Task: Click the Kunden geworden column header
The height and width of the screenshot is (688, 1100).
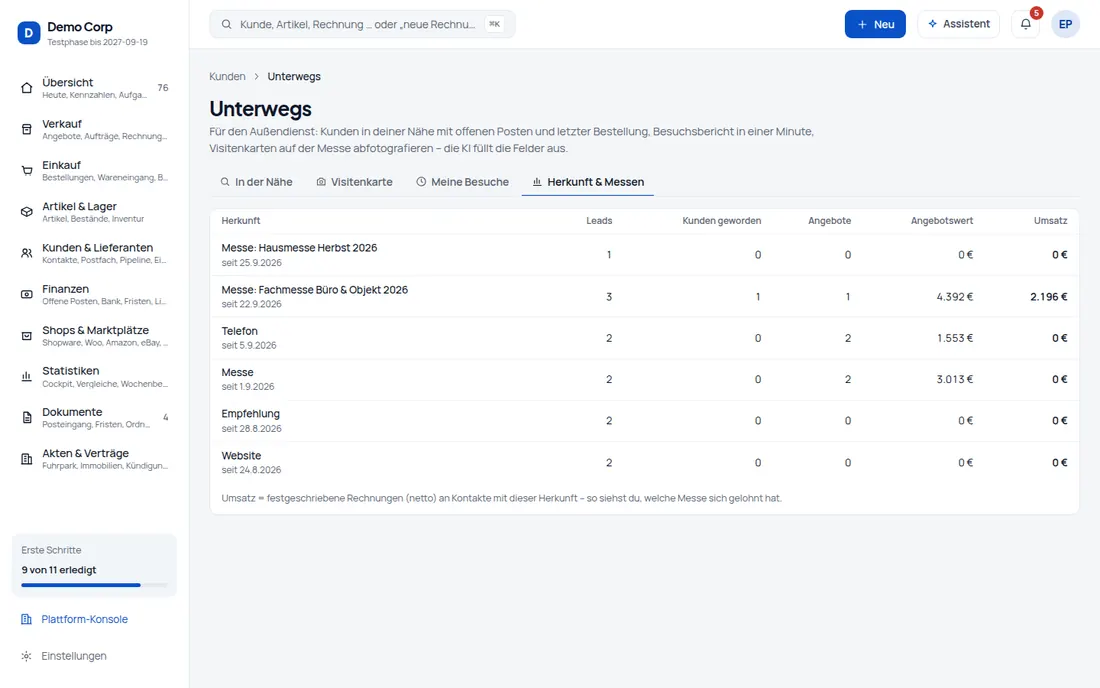Action: (x=721, y=221)
